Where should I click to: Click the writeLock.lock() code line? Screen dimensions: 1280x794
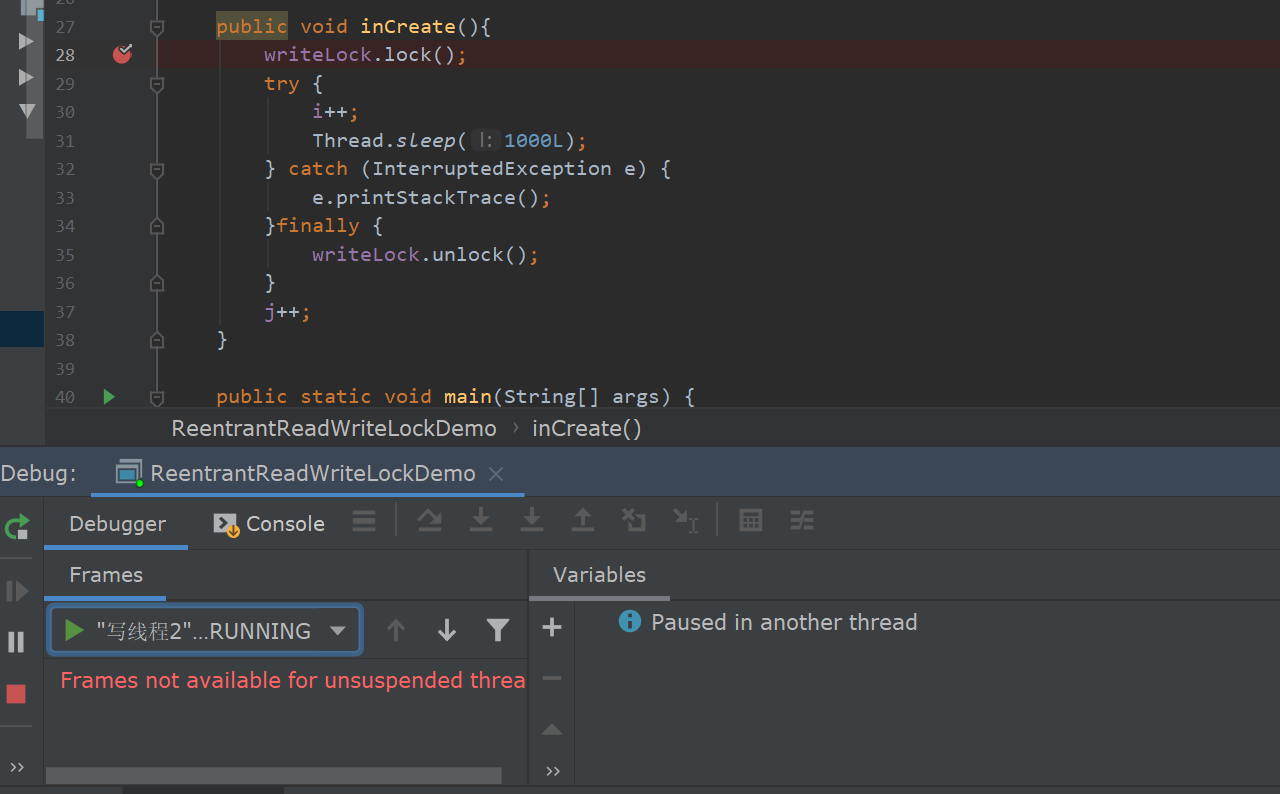coord(365,54)
